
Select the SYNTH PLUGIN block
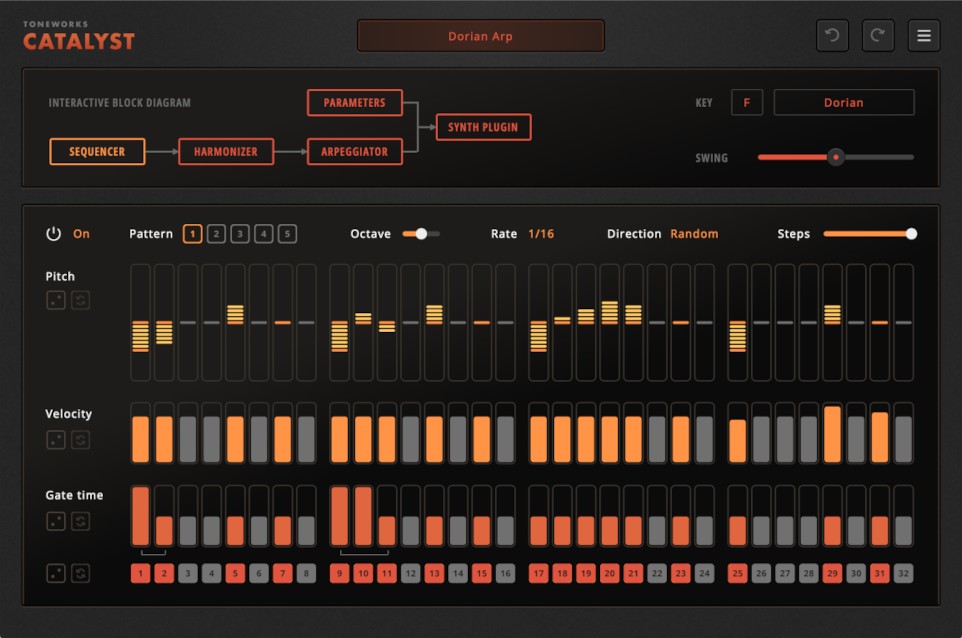(483, 127)
